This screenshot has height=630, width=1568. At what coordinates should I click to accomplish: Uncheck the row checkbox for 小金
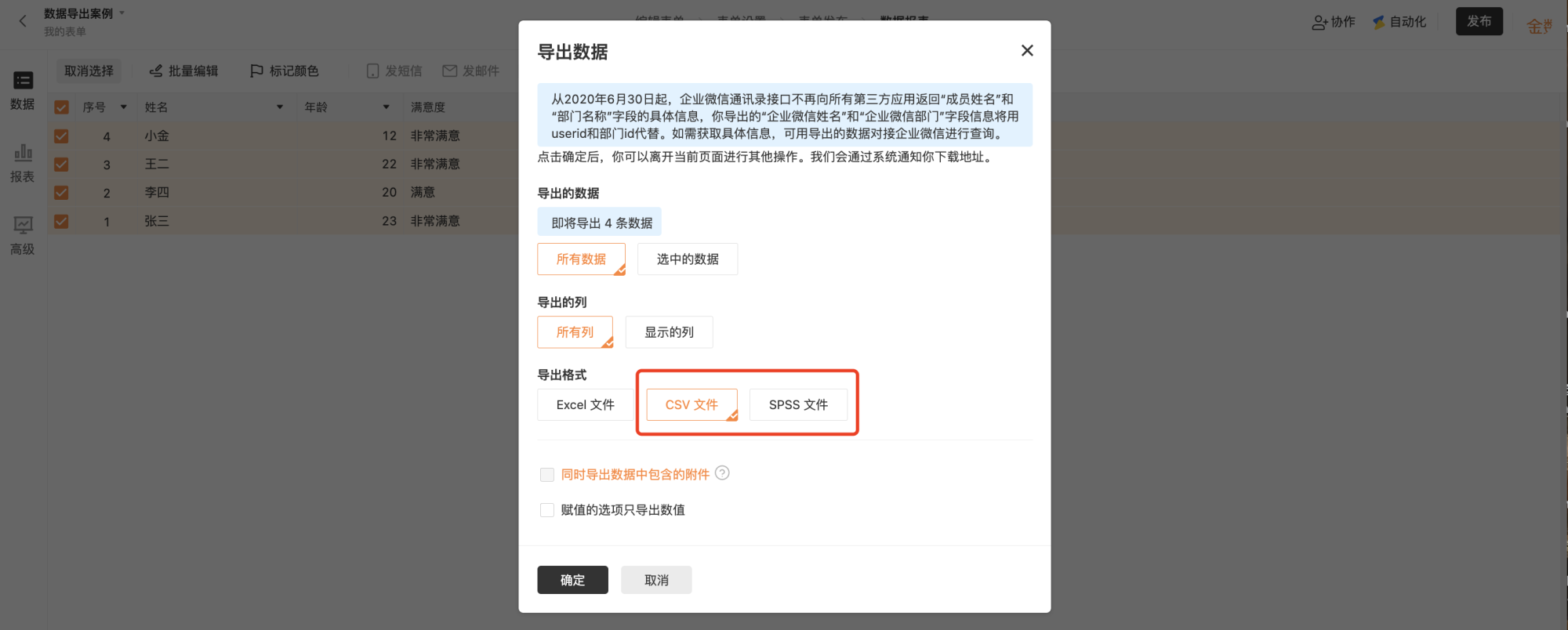pyautogui.click(x=61, y=136)
